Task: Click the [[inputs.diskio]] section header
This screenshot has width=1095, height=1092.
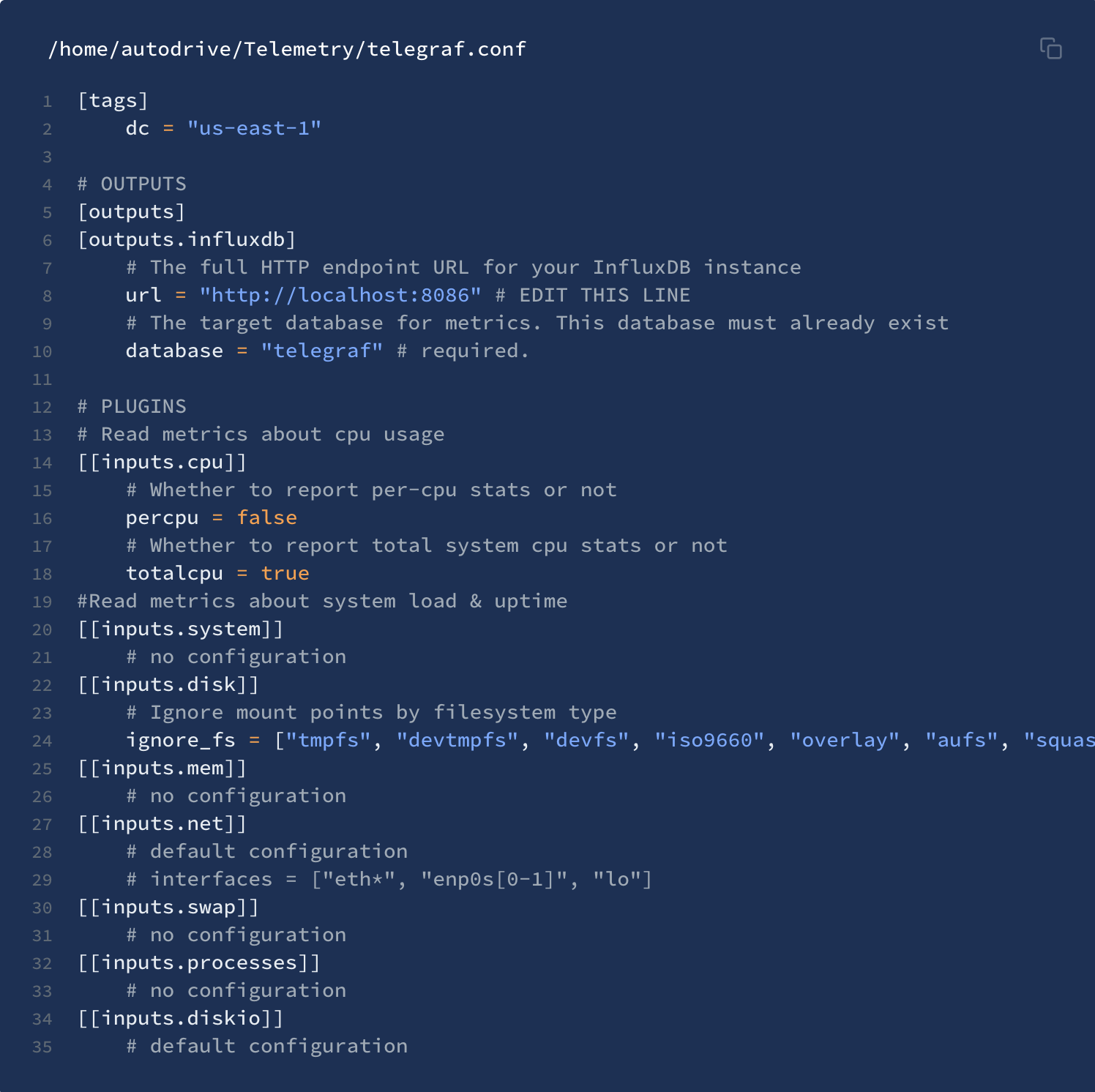Action: pos(180,1018)
